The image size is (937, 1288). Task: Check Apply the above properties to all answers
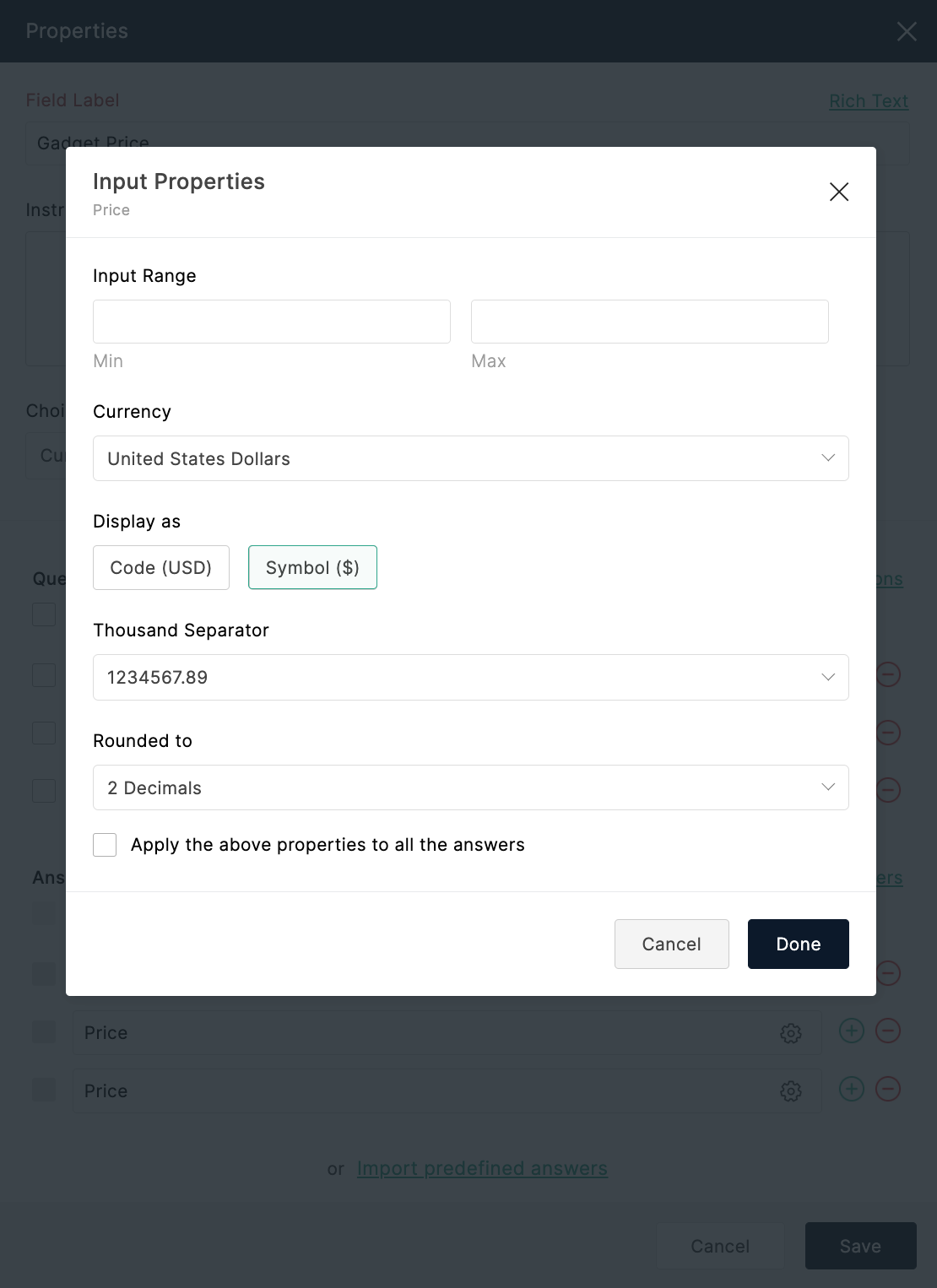pyautogui.click(x=104, y=844)
